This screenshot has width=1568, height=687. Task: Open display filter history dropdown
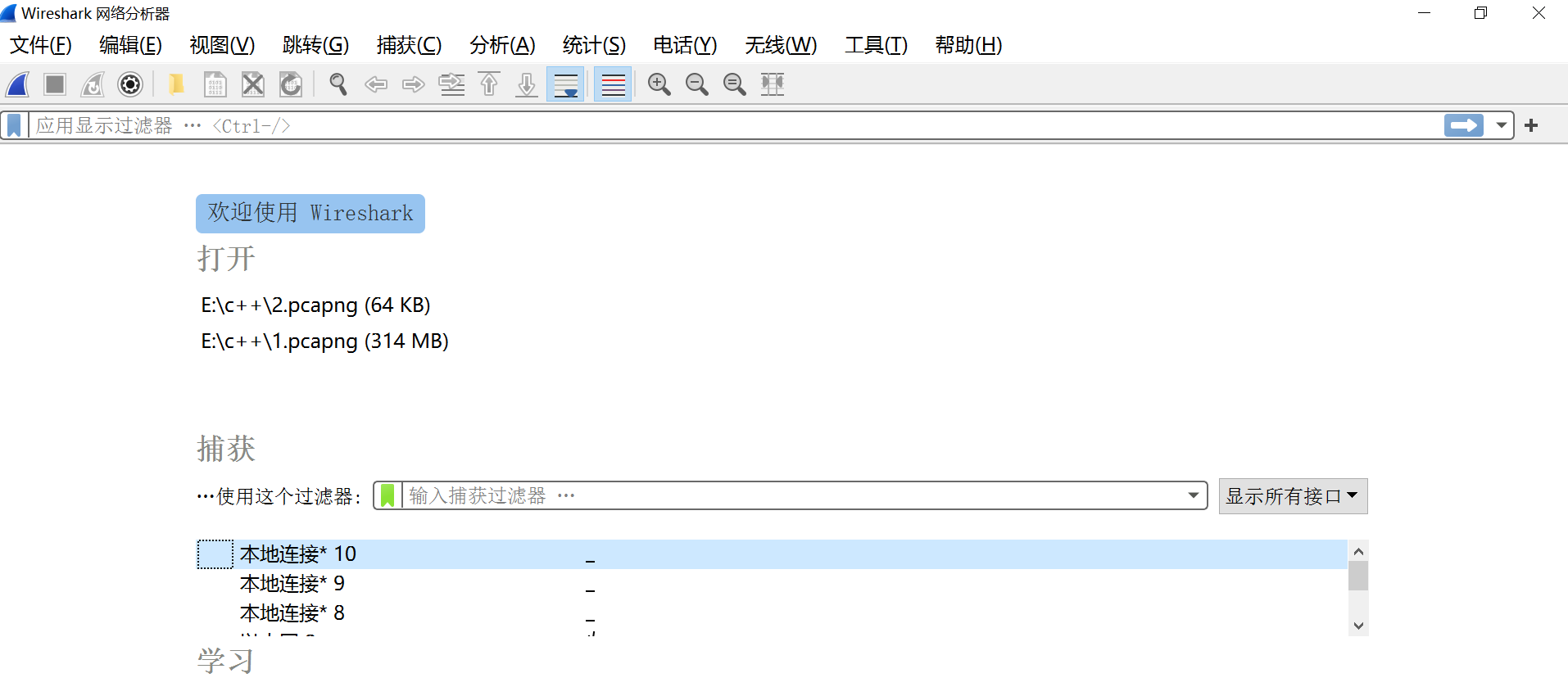1501,125
